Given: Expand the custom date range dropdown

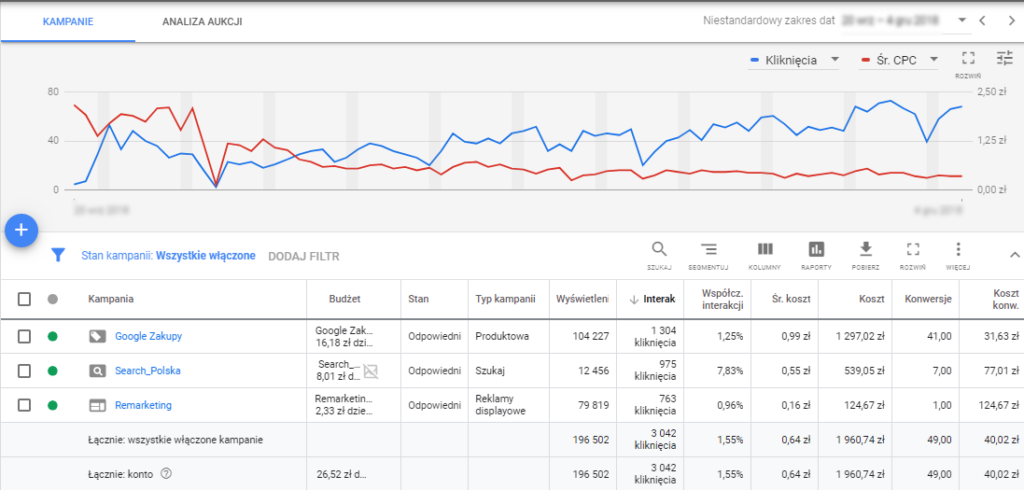Looking at the screenshot, I should [x=962, y=20].
